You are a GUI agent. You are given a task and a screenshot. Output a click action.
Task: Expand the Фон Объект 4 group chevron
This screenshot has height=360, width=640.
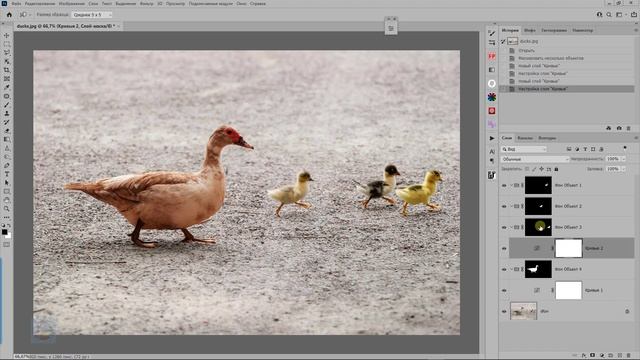511,269
